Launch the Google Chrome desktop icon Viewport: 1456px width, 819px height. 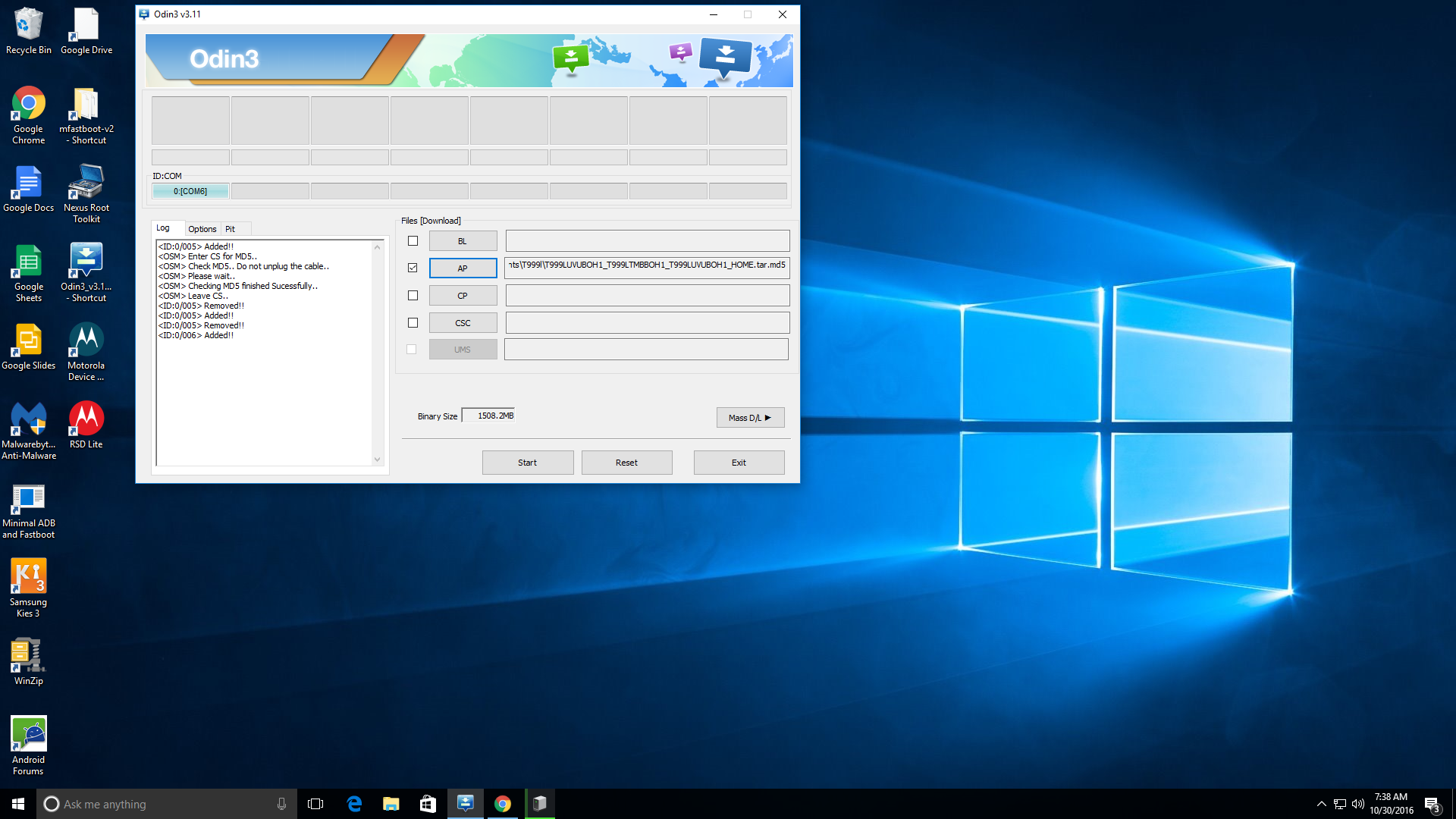tap(29, 115)
